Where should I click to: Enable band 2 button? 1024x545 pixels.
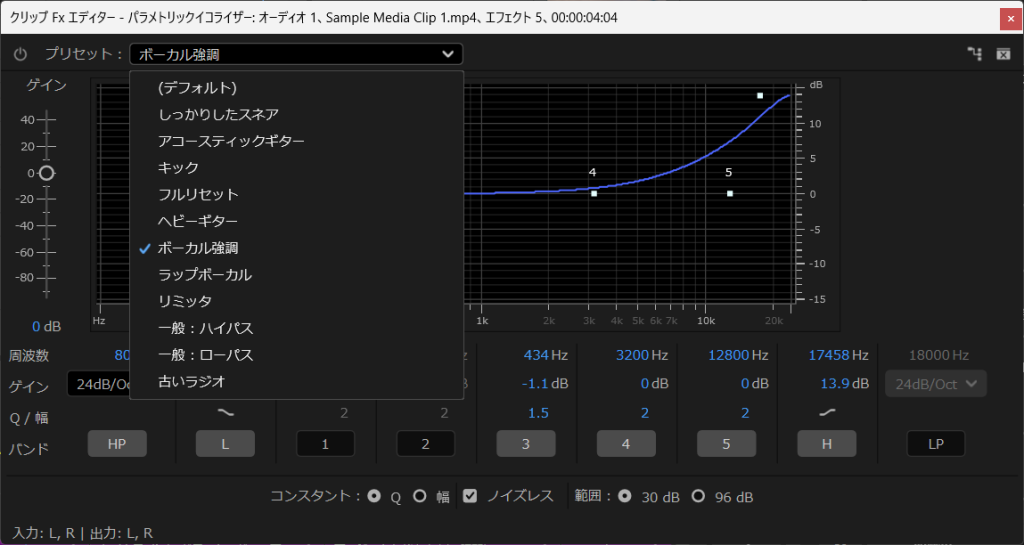[x=425, y=444]
